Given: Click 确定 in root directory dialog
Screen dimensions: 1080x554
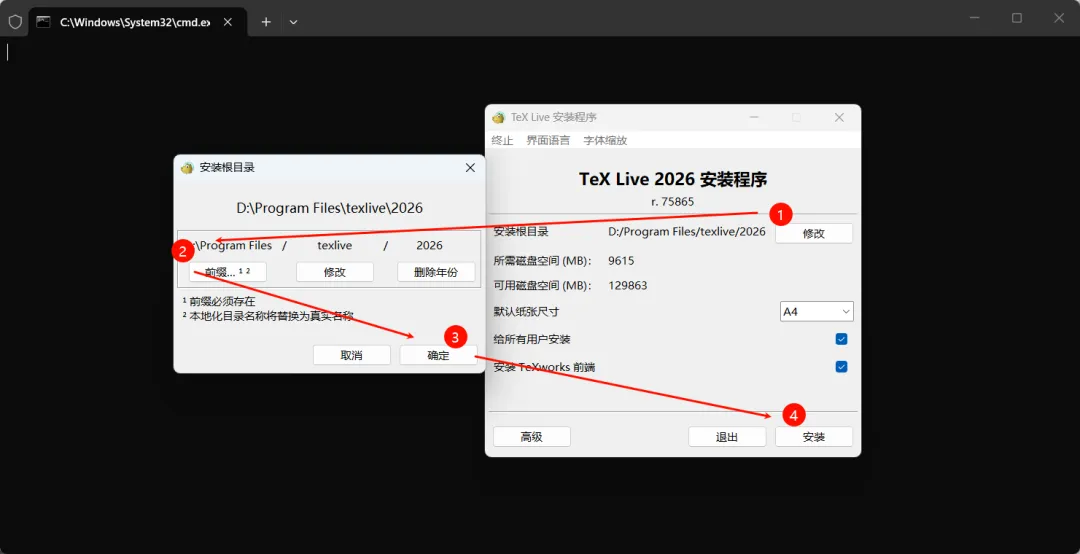Looking at the screenshot, I should 438,356.
